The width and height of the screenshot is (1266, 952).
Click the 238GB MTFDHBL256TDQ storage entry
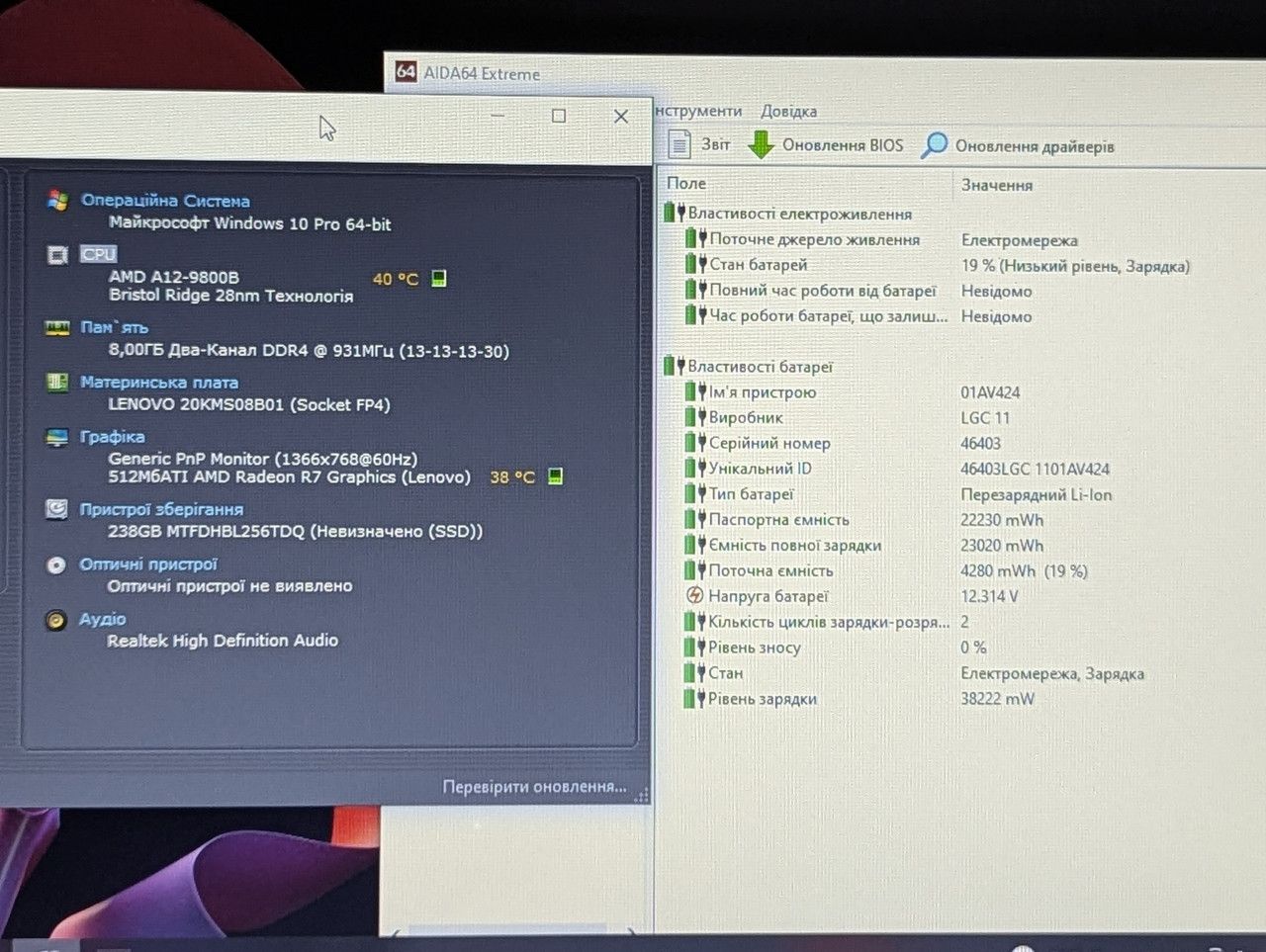pos(296,531)
